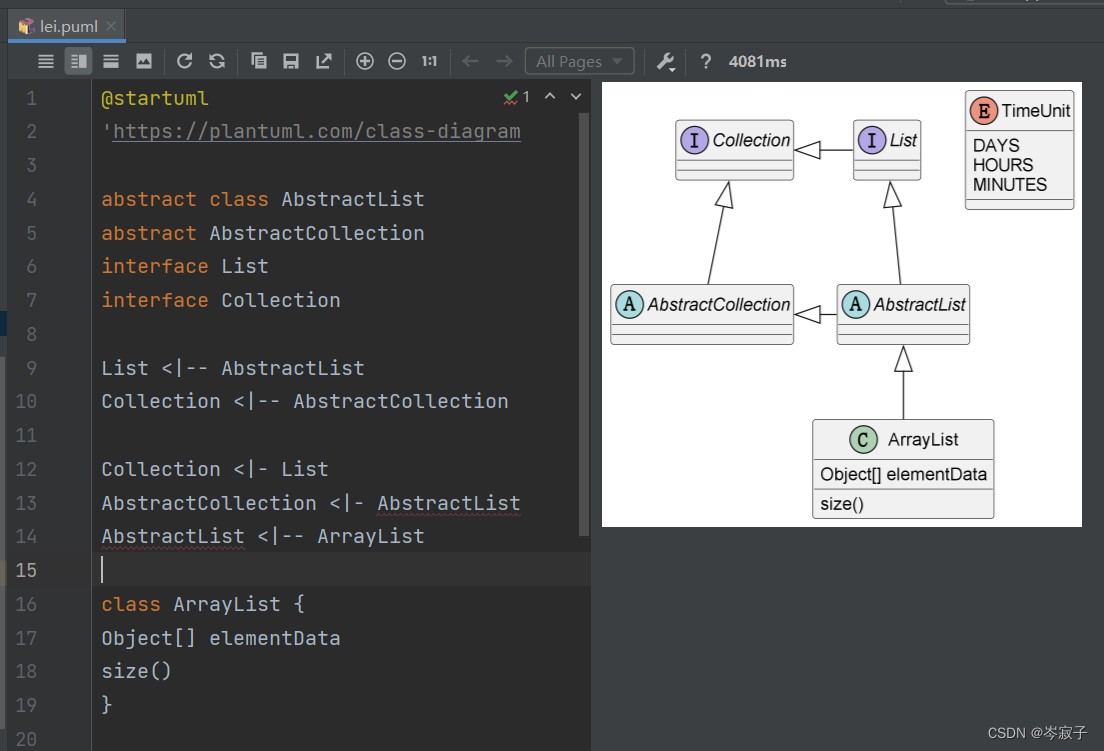Screen dimensions: 1104x751
Task: Select the lei.puml editor tab
Action: [x=67, y=26]
